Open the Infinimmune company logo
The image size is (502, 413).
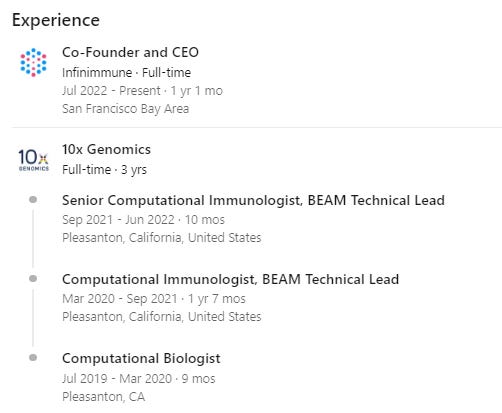tap(33, 62)
